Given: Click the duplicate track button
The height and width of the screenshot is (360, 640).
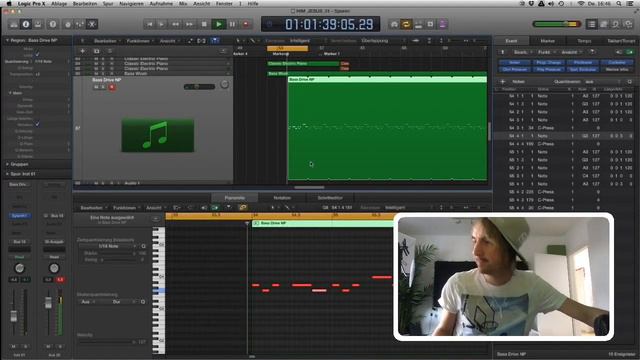Looking at the screenshot, I should click(97, 51).
